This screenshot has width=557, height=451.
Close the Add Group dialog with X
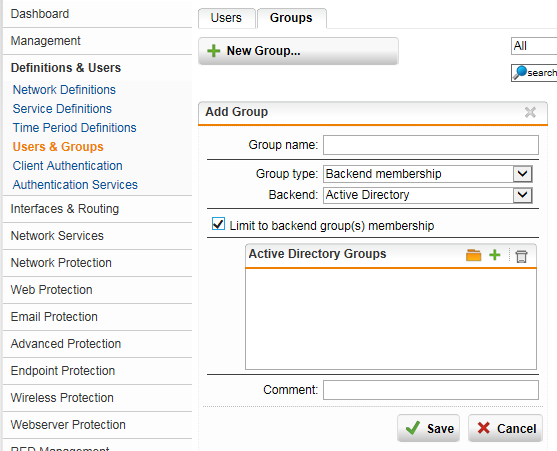point(530,112)
